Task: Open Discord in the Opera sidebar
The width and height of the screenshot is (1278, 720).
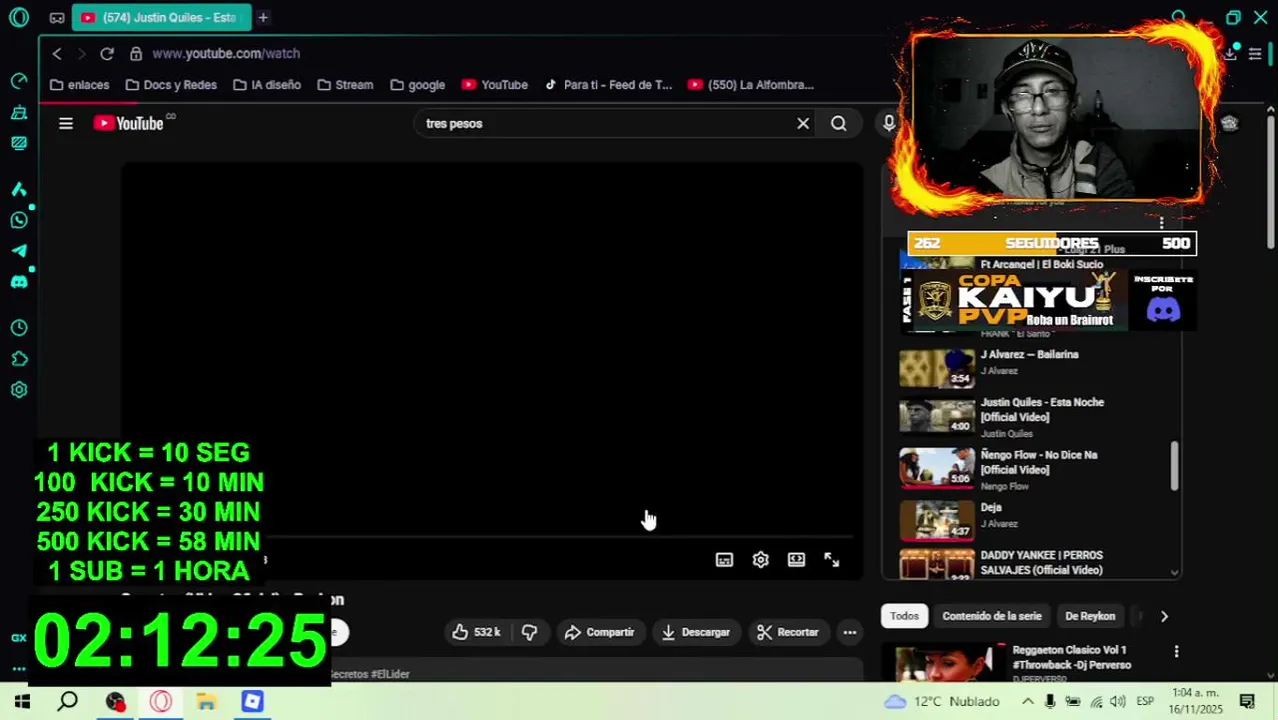Action: click(x=19, y=282)
